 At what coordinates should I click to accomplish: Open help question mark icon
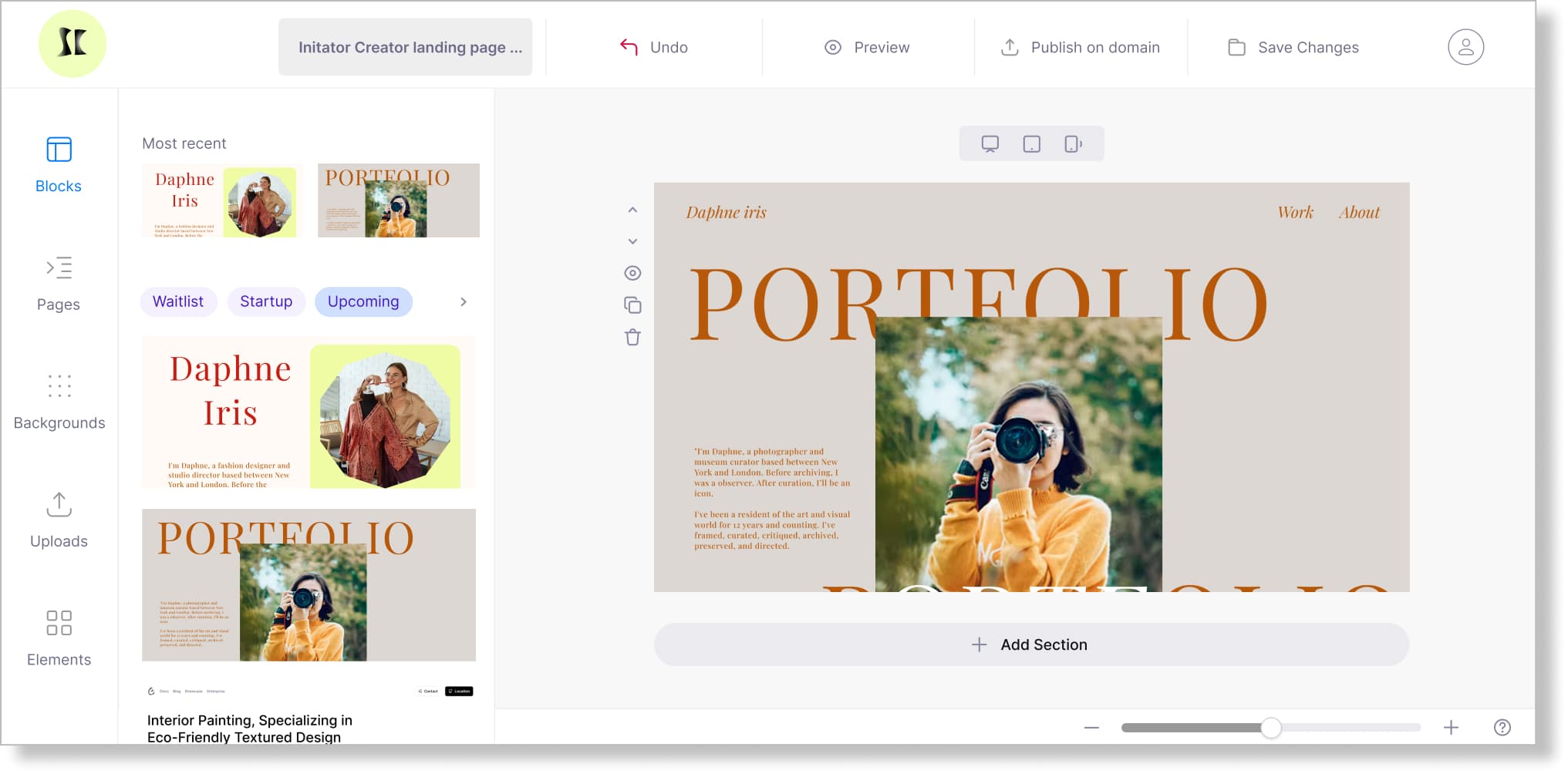(x=1502, y=728)
